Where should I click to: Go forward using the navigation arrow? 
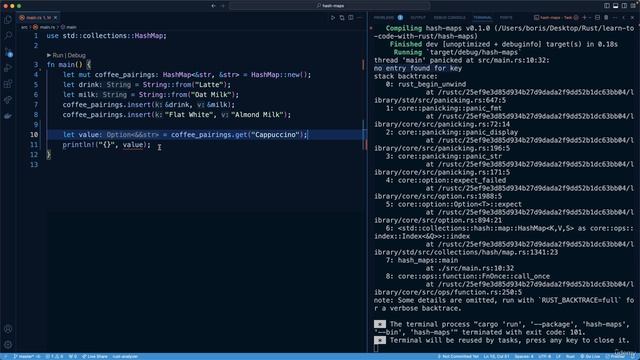click(x=223, y=6)
